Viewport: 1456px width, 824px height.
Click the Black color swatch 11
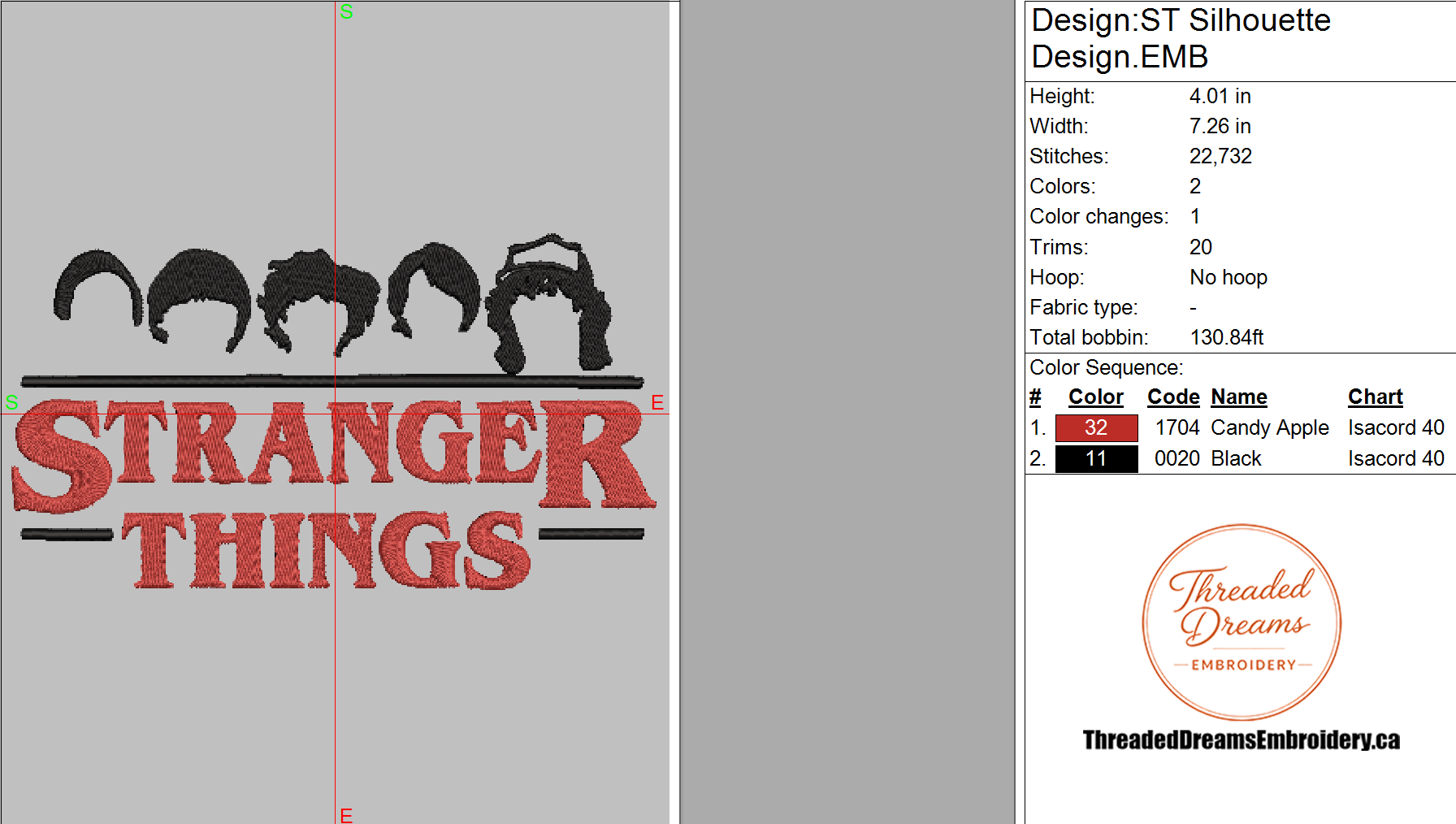(1096, 458)
